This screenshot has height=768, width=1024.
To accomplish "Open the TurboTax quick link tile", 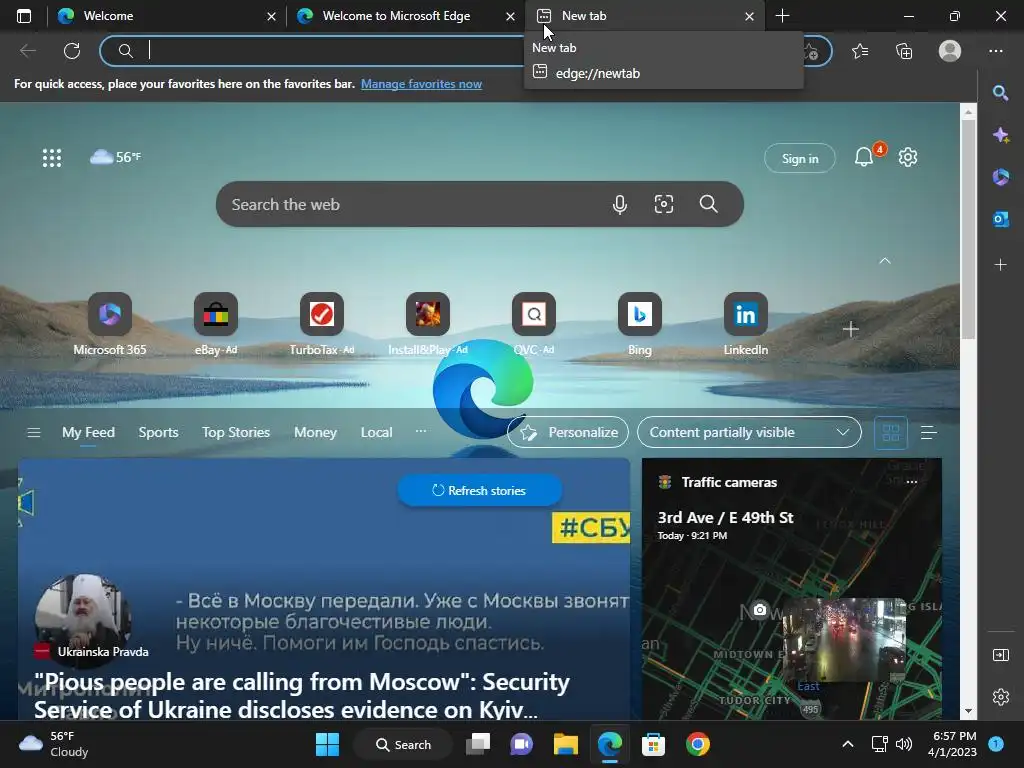I will pos(322,325).
